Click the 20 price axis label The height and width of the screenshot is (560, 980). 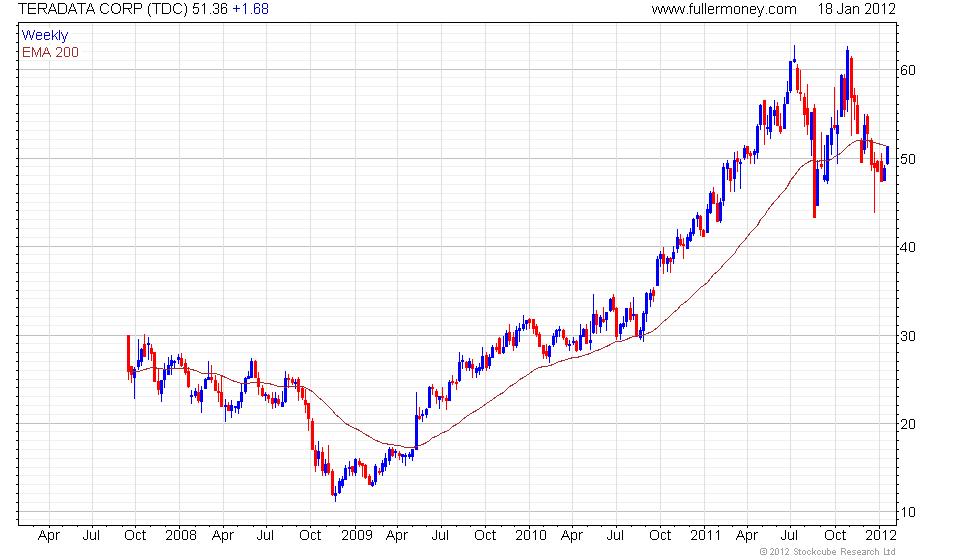908,424
